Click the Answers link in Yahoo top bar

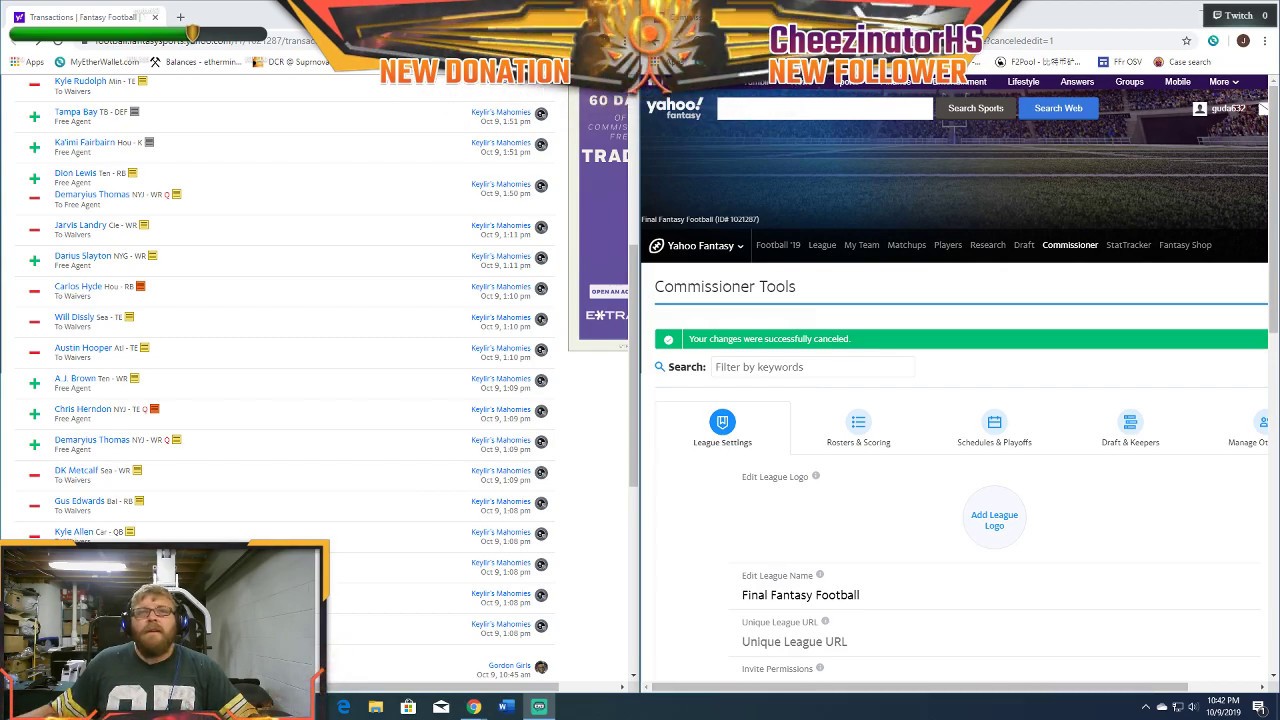coord(1077,82)
